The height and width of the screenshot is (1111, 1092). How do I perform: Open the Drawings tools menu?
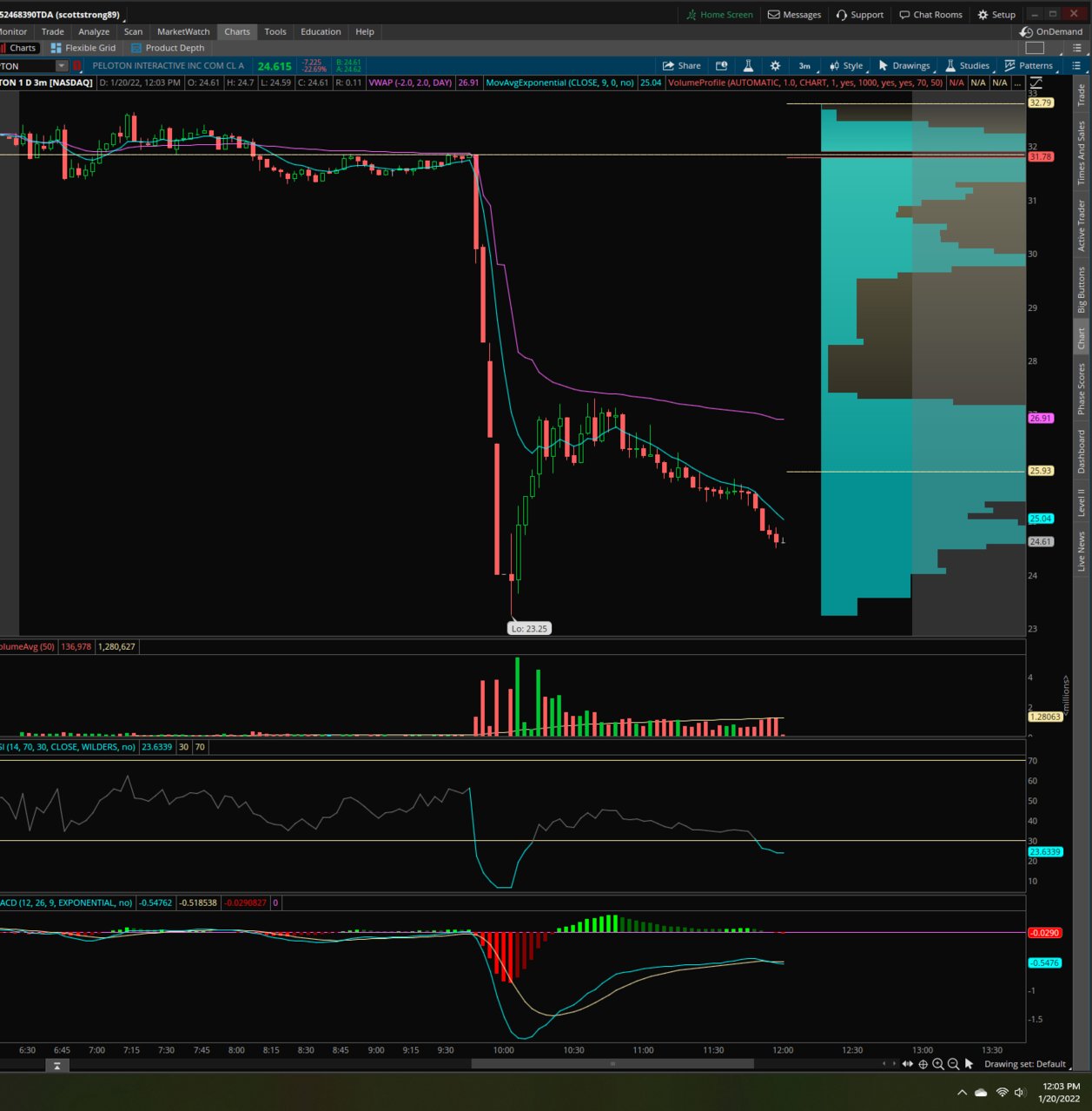pos(904,66)
